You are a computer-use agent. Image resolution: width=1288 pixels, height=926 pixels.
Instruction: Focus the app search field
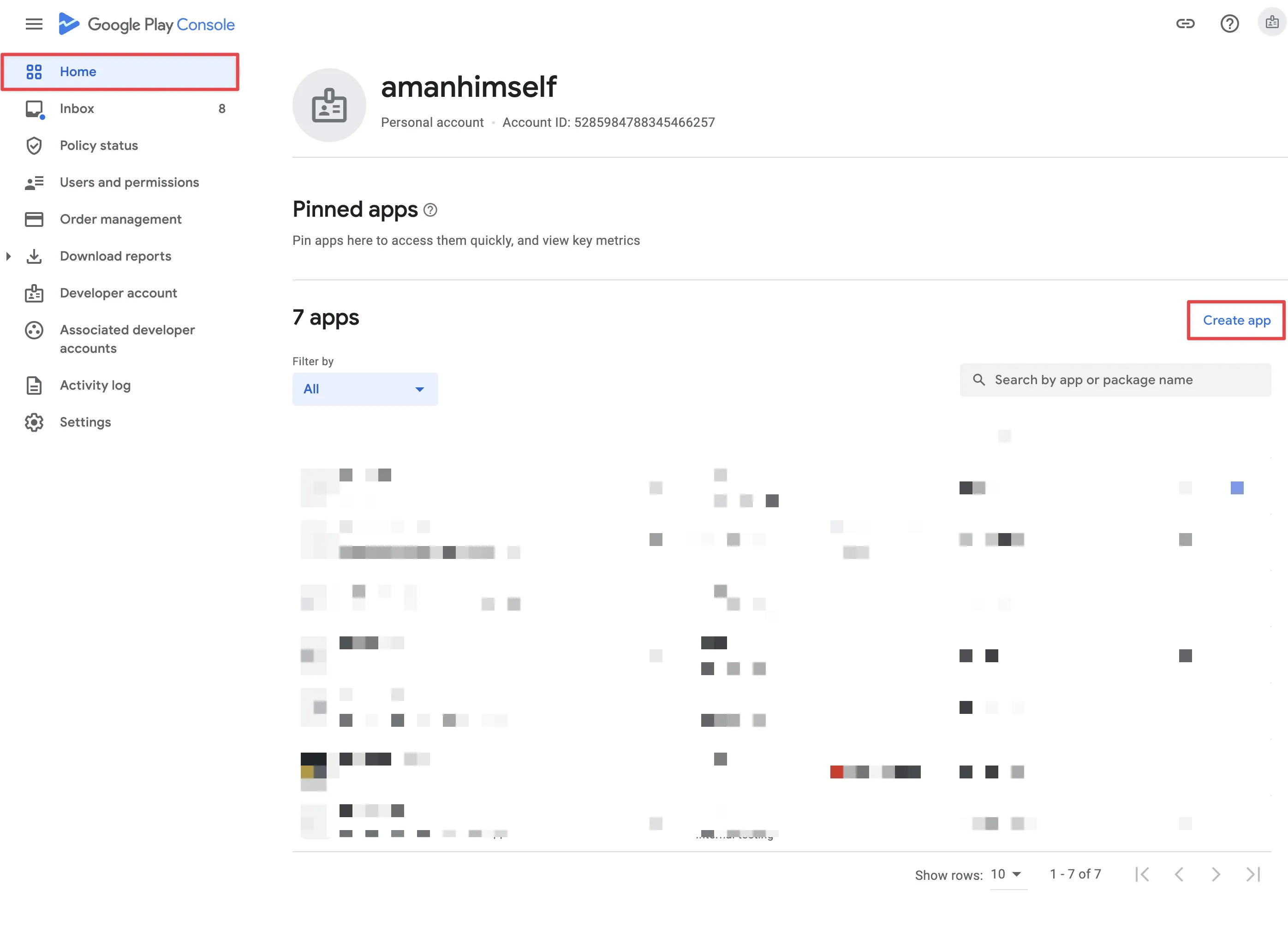point(1115,380)
